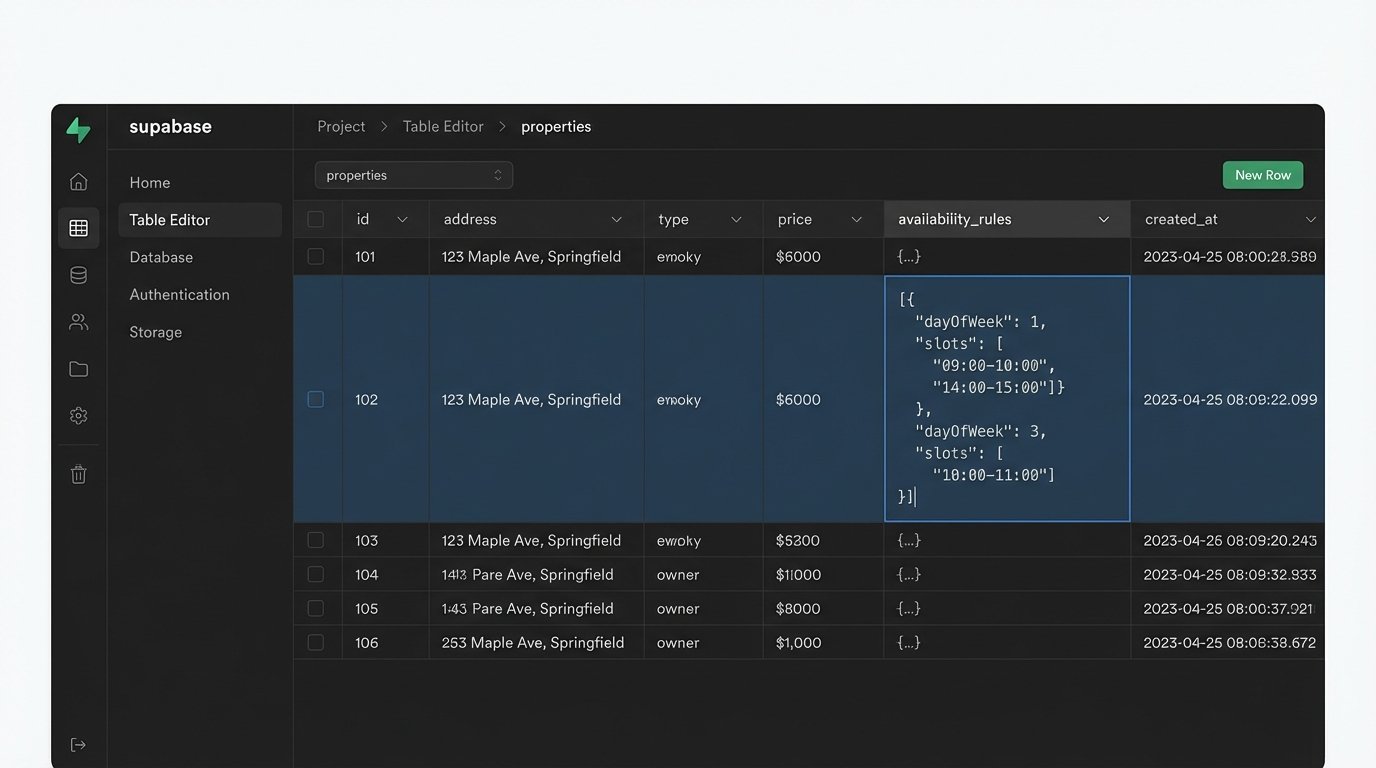Open the availability_rules column dropdown
The height and width of the screenshot is (768, 1376).
point(1103,218)
